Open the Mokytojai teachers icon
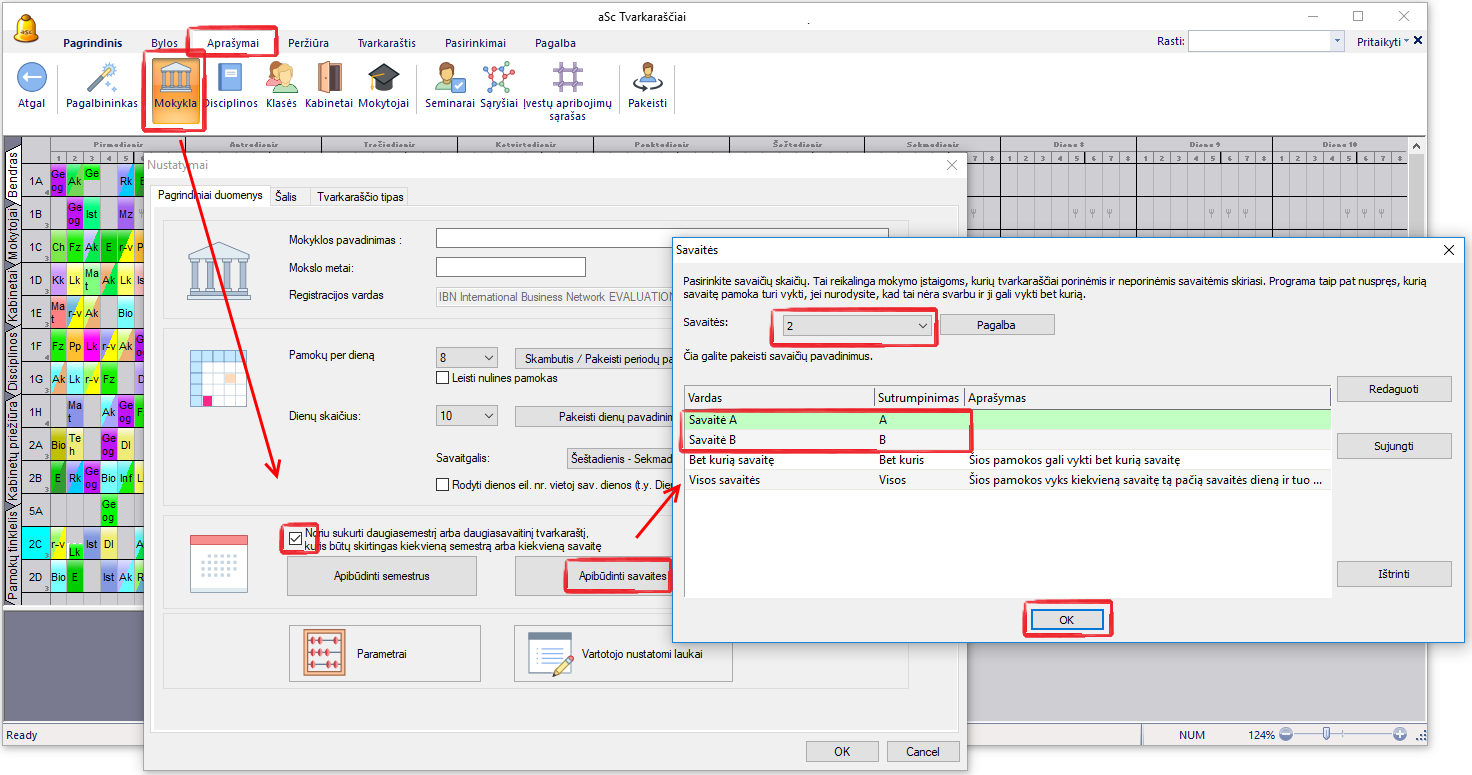Image resolution: width=1472 pixels, height=775 pixels. point(384,79)
